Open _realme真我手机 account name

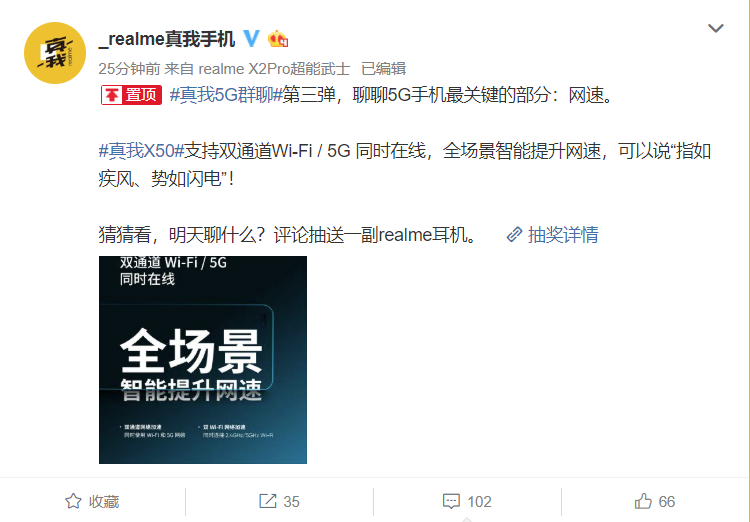[x=166, y=39]
